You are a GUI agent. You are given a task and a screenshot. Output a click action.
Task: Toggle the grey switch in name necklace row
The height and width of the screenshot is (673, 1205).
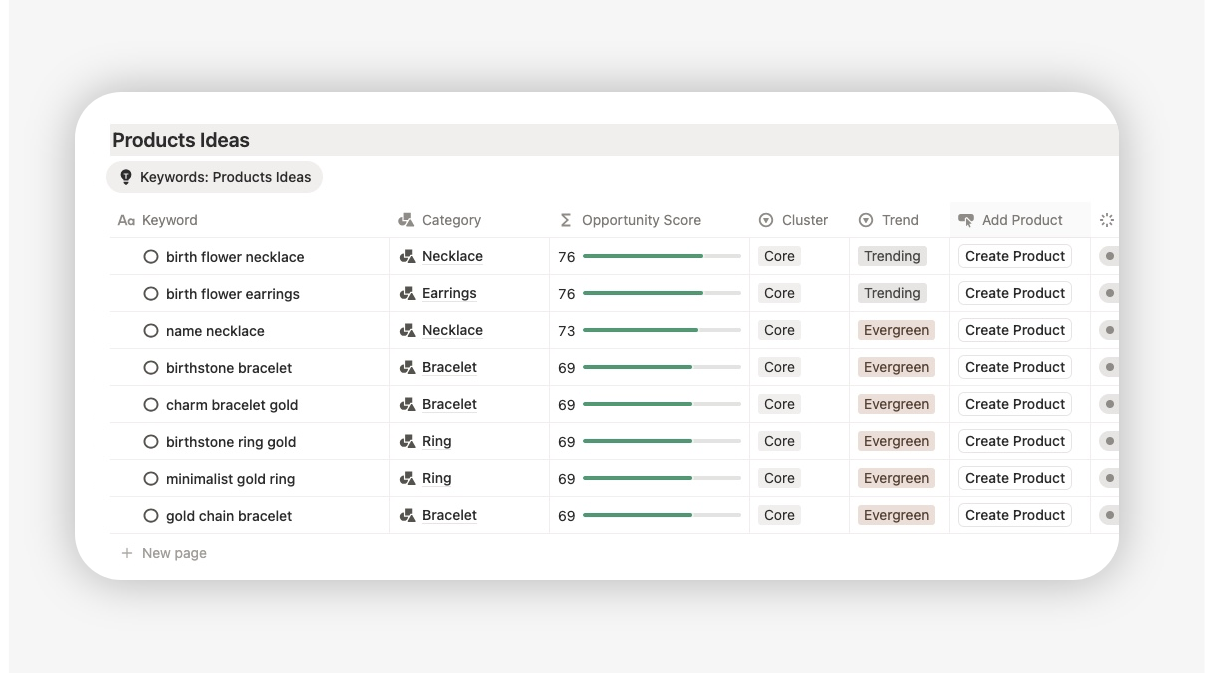click(1108, 331)
